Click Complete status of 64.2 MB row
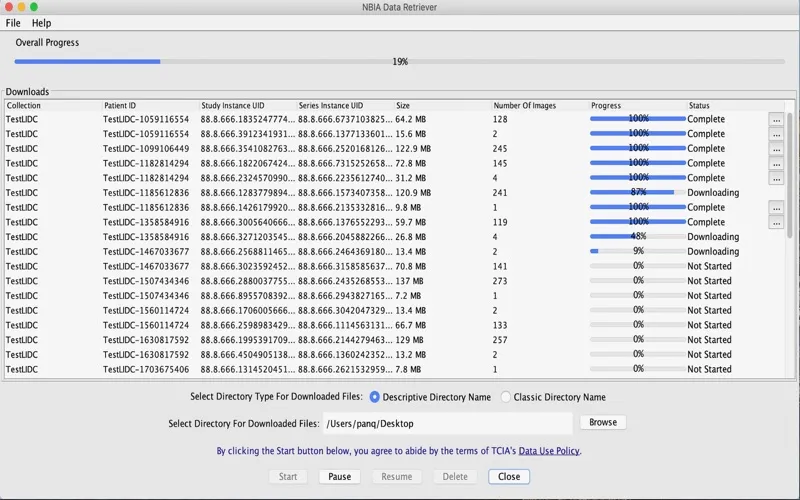Screen dimensions: 800x500 (706, 119)
